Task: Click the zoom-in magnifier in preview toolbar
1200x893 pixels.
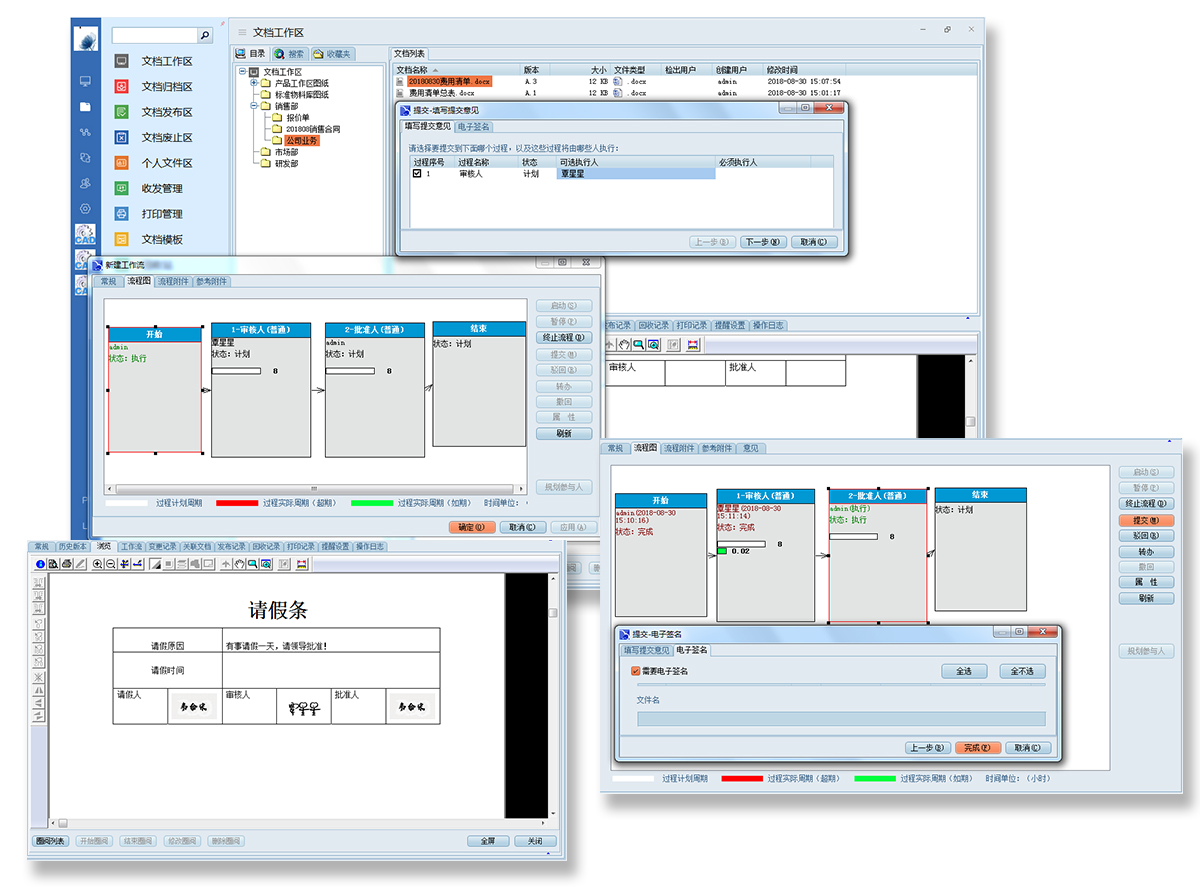Action: click(x=97, y=564)
